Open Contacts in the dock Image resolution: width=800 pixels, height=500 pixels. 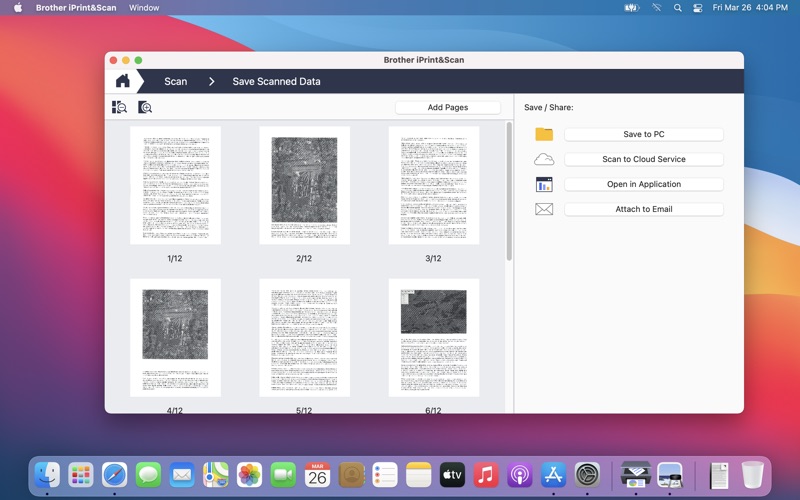[x=351, y=475]
